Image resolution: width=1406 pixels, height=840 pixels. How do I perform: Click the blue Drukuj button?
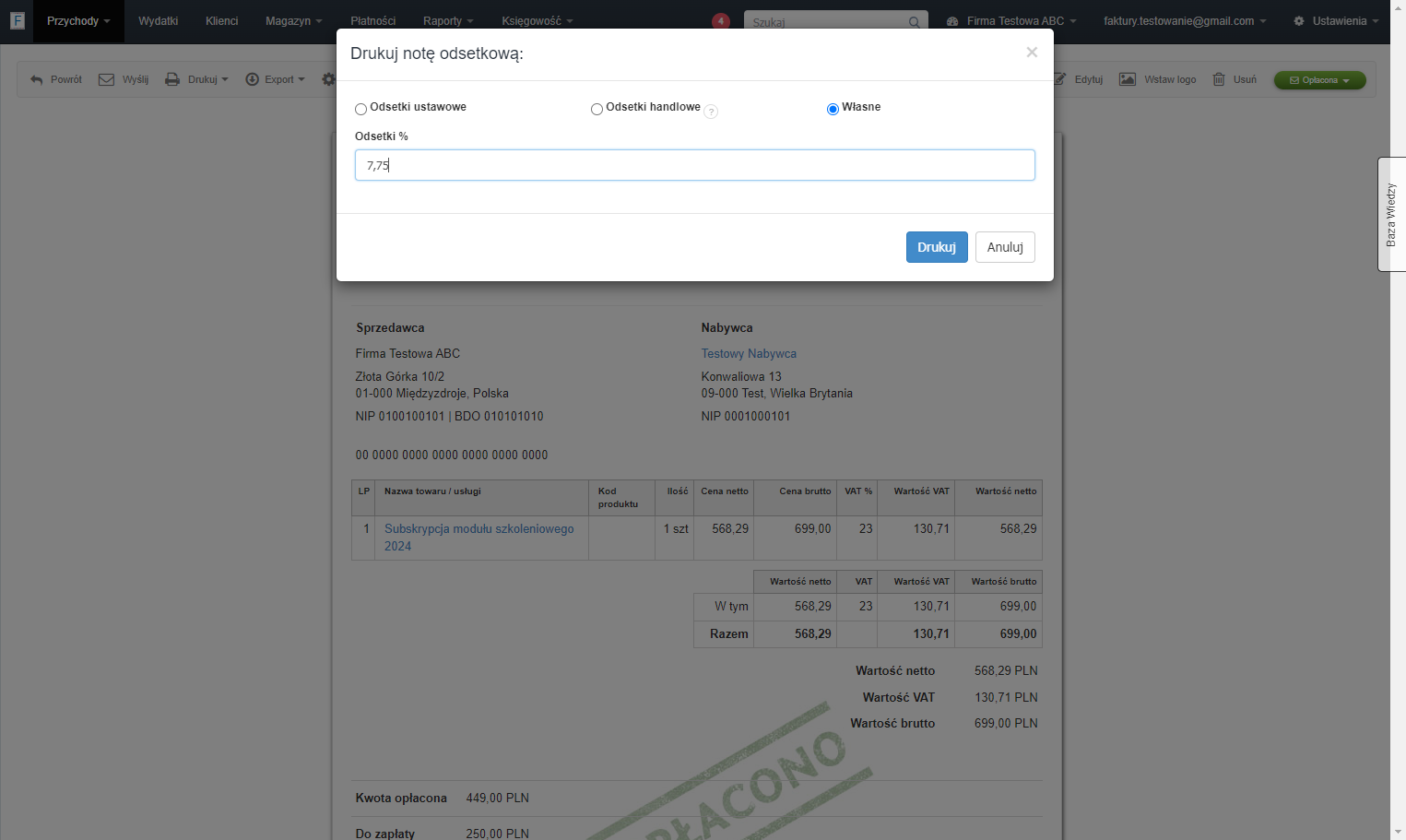coord(937,247)
